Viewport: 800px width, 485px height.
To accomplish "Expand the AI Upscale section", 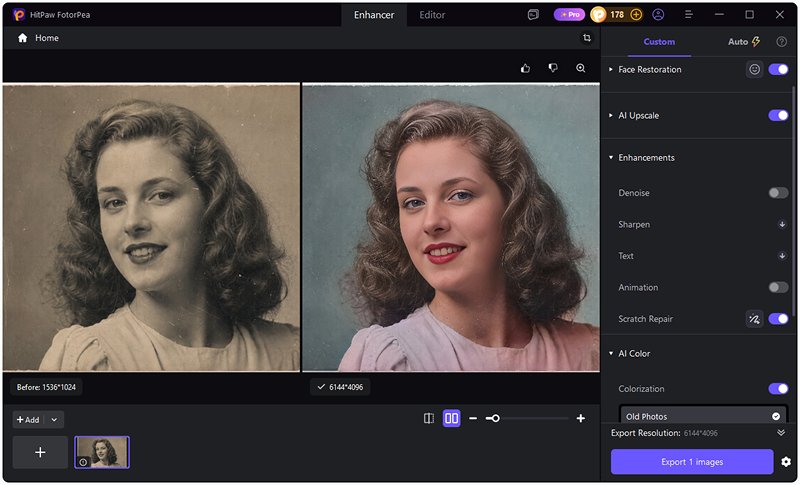I will (x=611, y=115).
